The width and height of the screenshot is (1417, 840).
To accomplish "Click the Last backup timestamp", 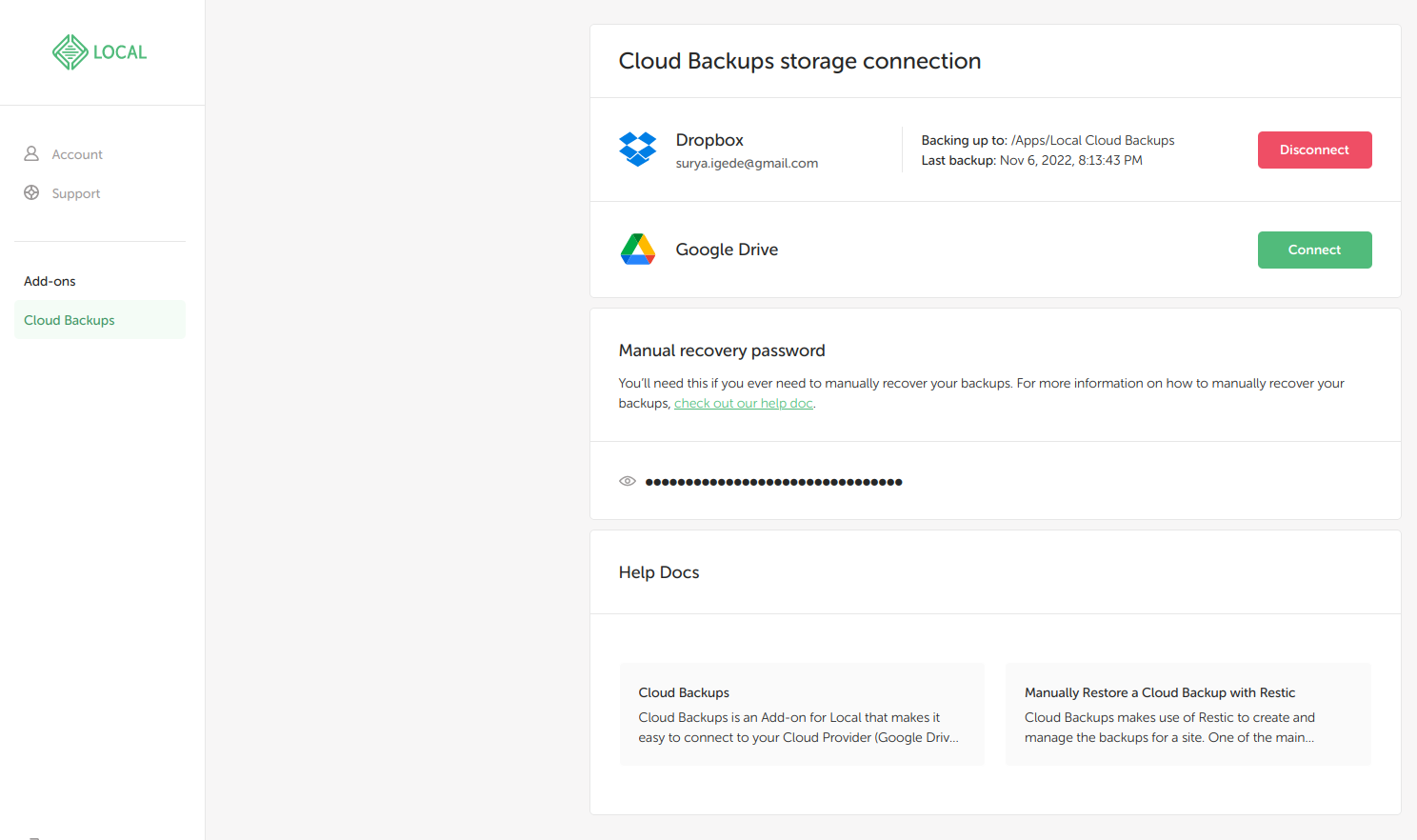I will (x=1070, y=160).
